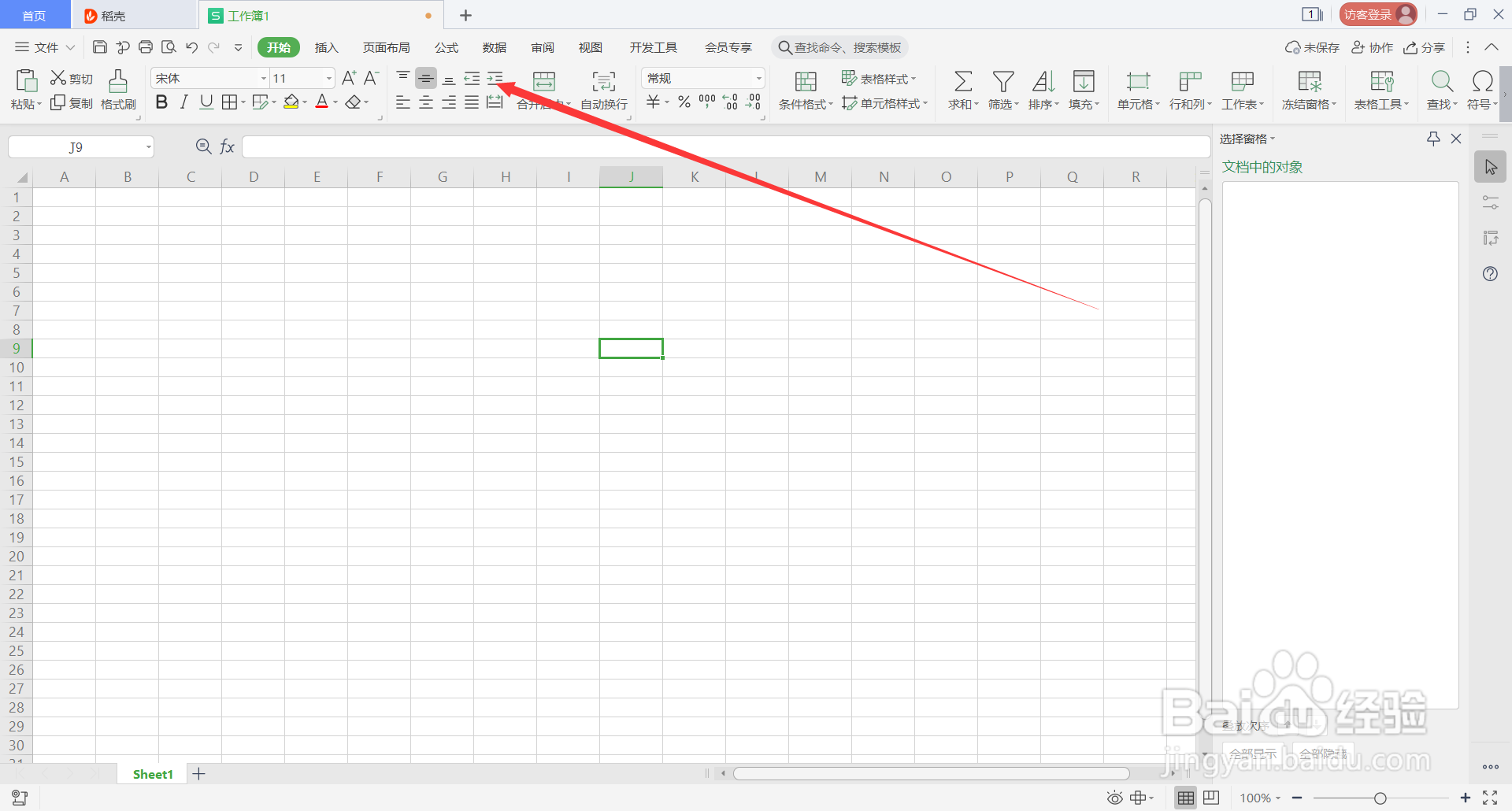The height and width of the screenshot is (811, 1512).
Task: Click the Copy (复制) button
Action: tap(72, 103)
